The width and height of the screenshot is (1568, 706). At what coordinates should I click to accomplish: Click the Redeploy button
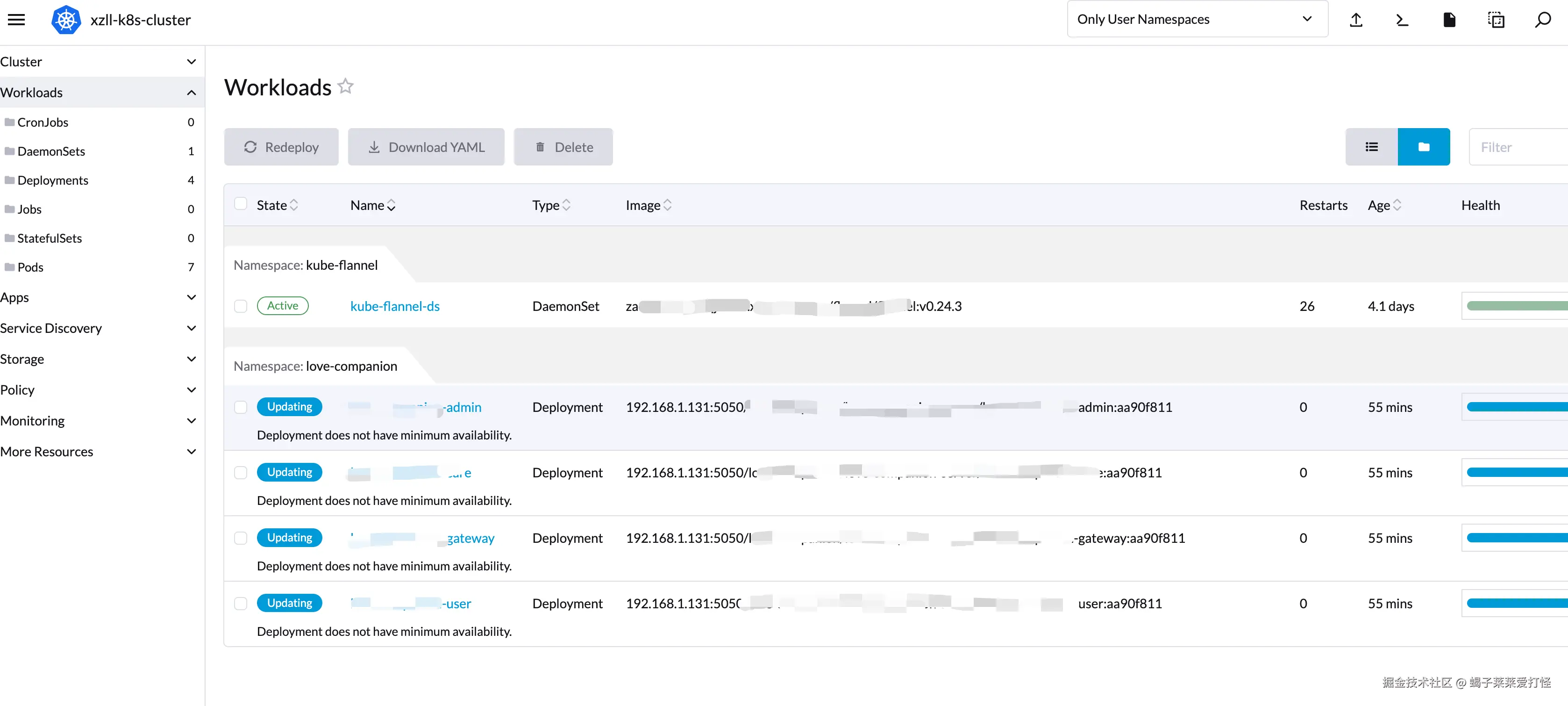click(x=281, y=147)
